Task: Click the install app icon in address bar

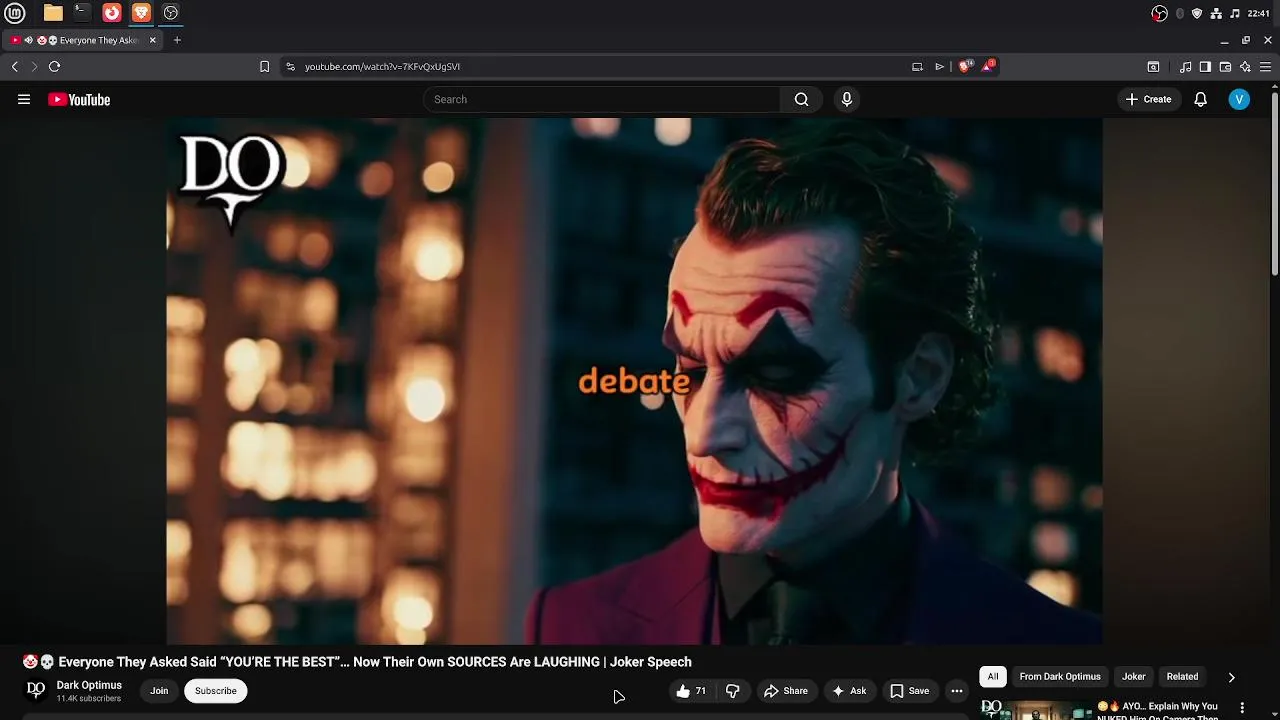Action: 917,66
